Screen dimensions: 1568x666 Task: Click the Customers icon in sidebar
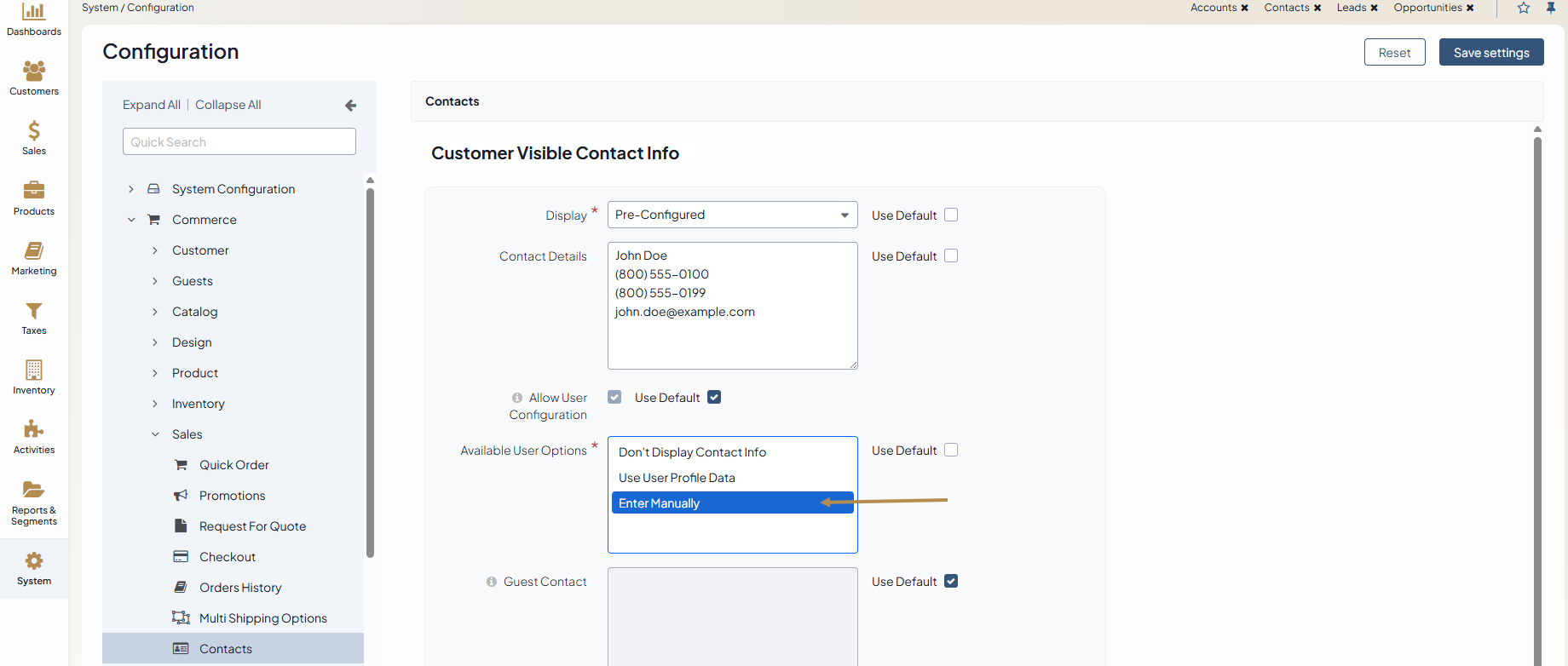34,72
